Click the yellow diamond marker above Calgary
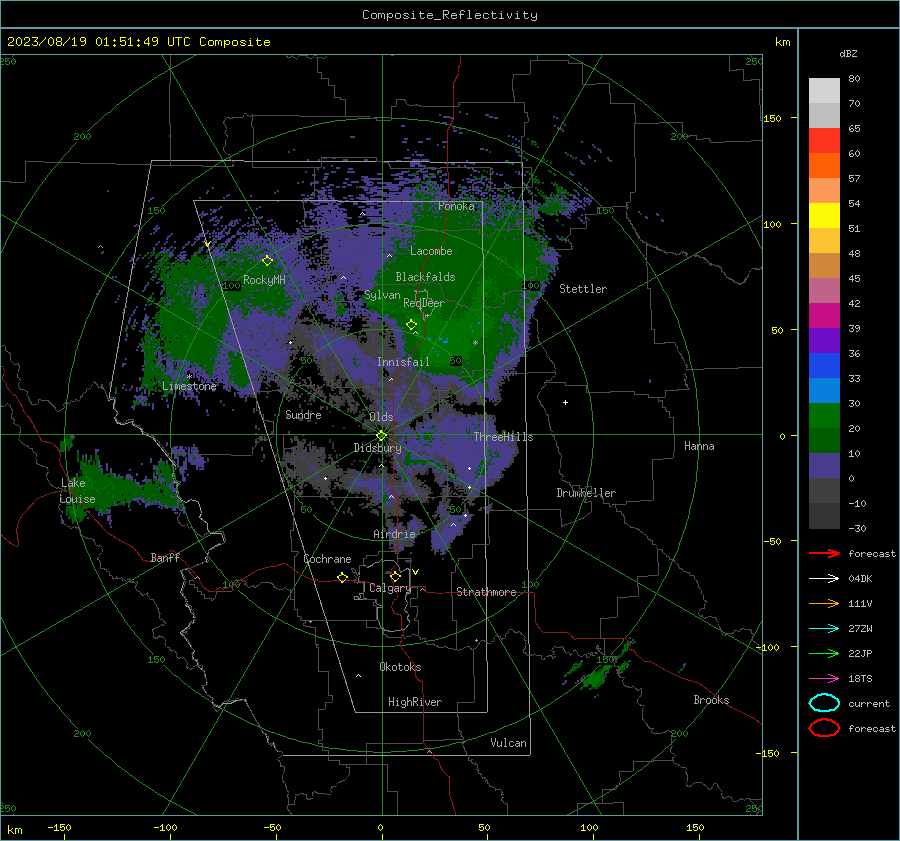 click(x=395, y=576)
